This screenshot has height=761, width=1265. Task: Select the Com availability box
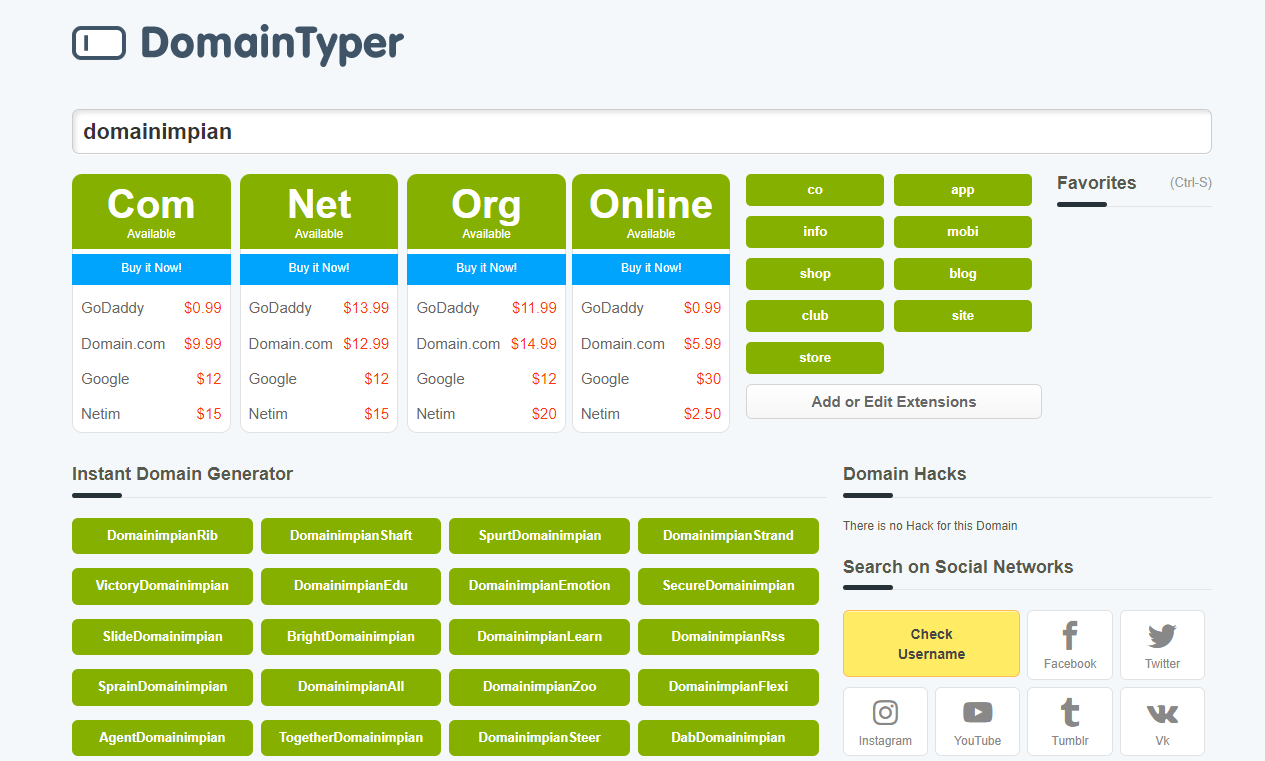click(151, 211)
